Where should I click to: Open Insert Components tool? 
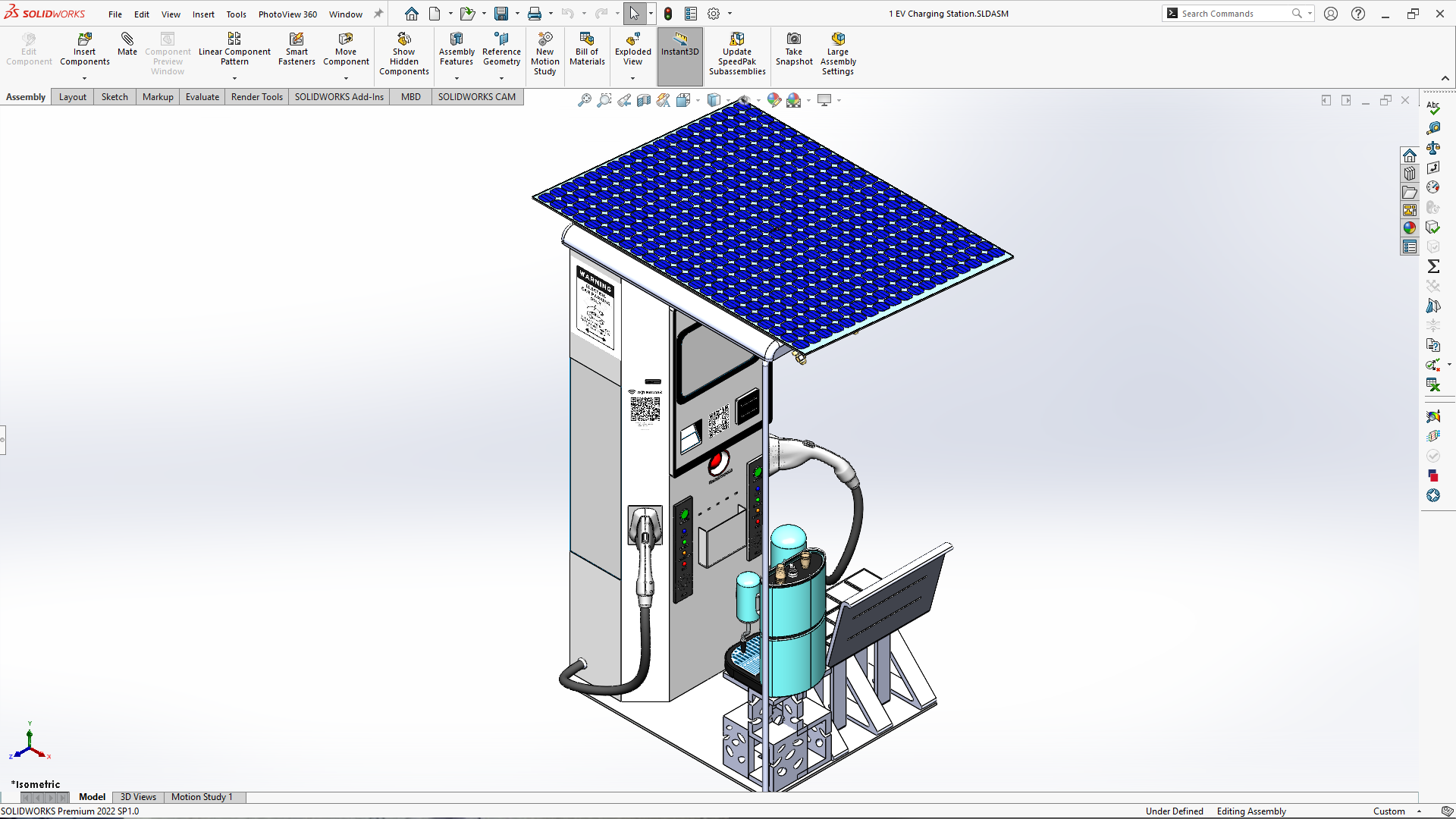pyautogui.click(x=84, y=49)
